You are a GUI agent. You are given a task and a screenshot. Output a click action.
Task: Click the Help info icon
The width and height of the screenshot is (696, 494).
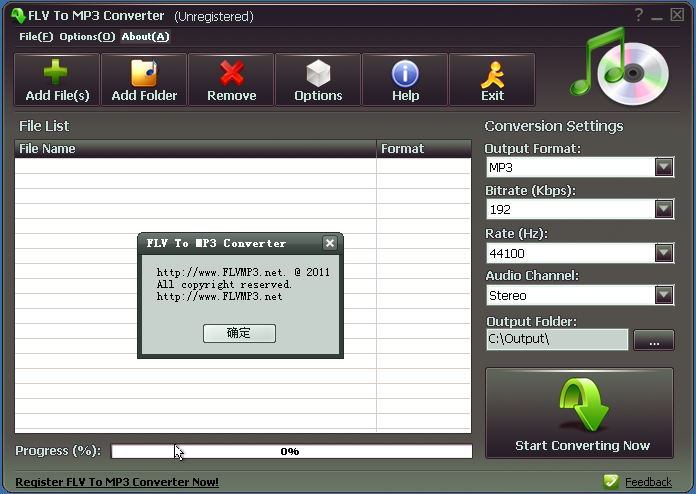(x=405, y=73)
